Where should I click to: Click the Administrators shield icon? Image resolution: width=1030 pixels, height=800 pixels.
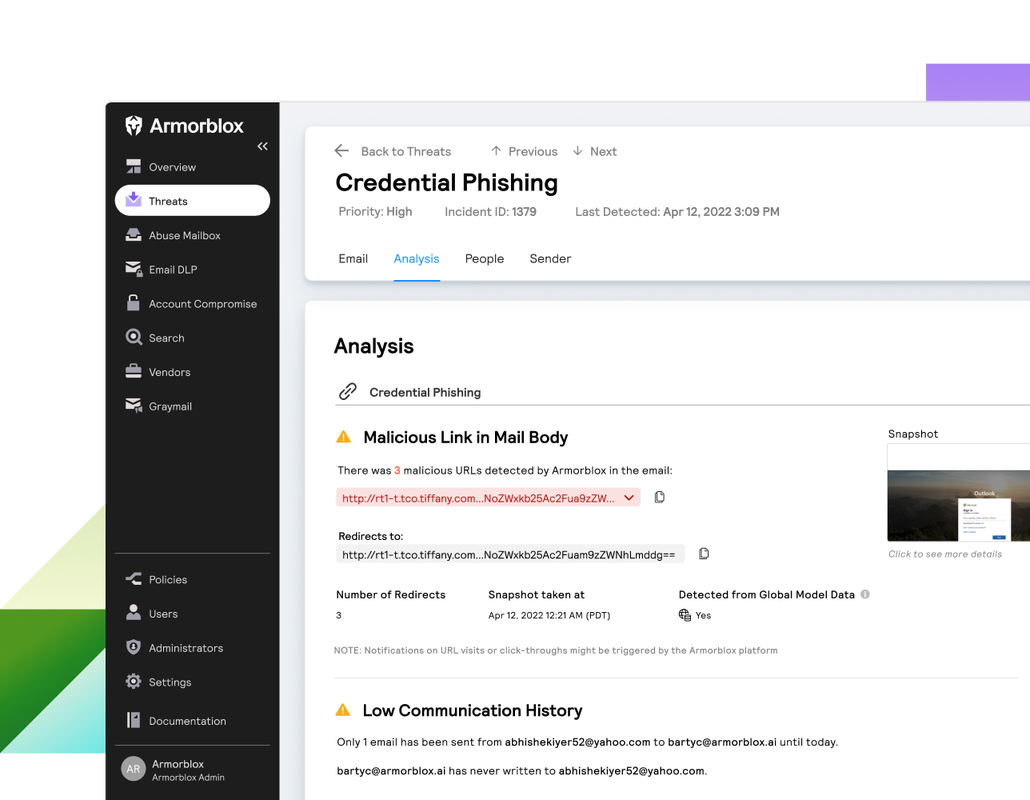click(133, 647)
